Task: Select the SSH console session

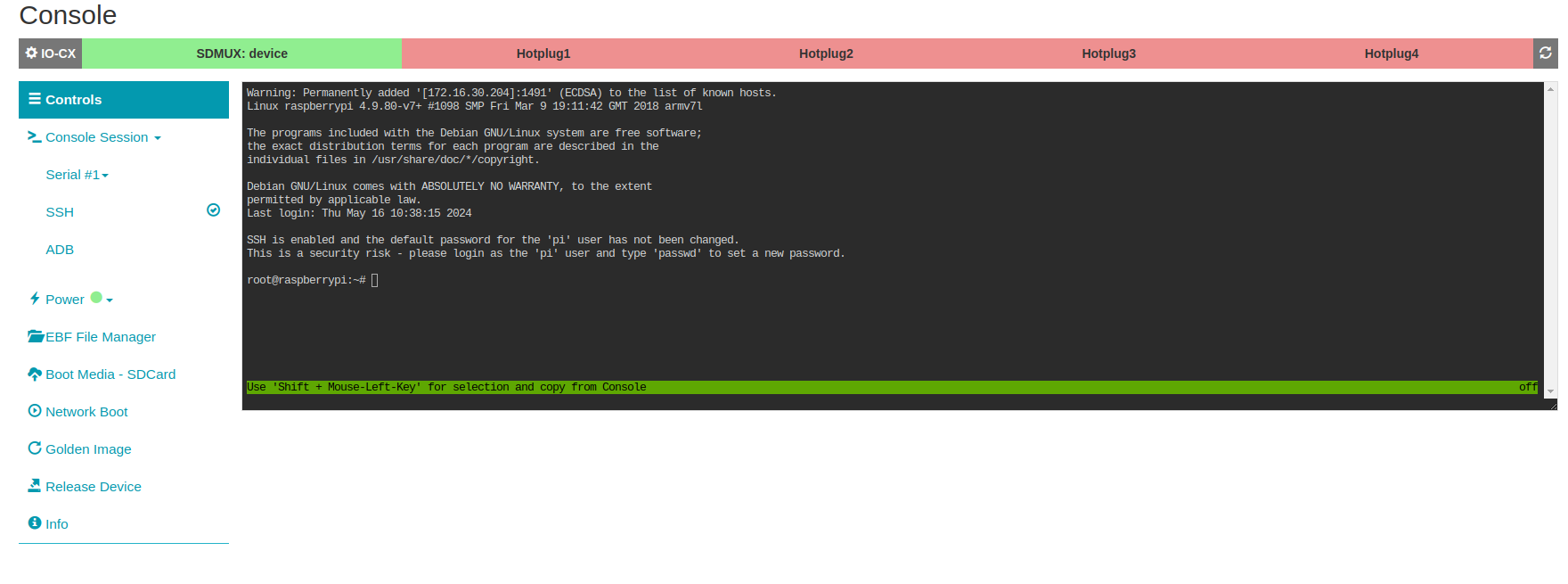Action: click(x=60, y=212)
